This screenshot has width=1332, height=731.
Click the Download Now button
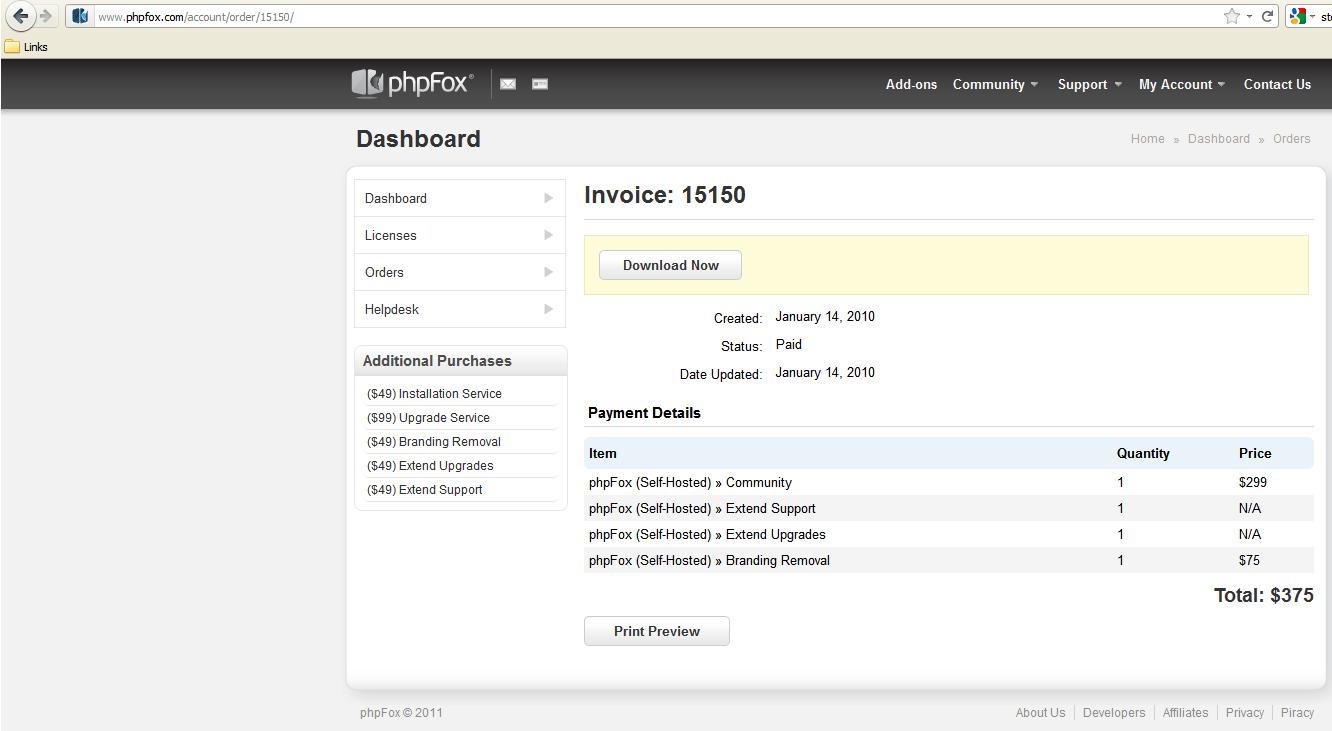tap(670, 265)
